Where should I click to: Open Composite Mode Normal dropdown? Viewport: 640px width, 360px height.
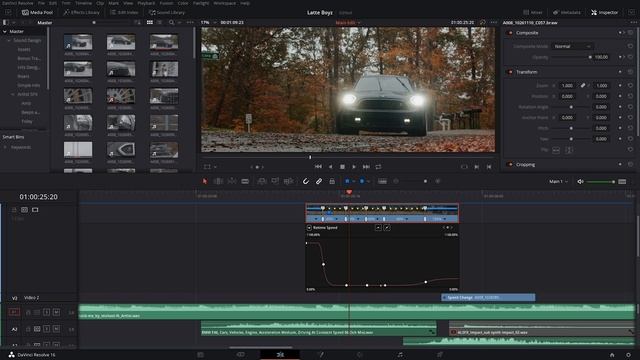tap(572, 47)
